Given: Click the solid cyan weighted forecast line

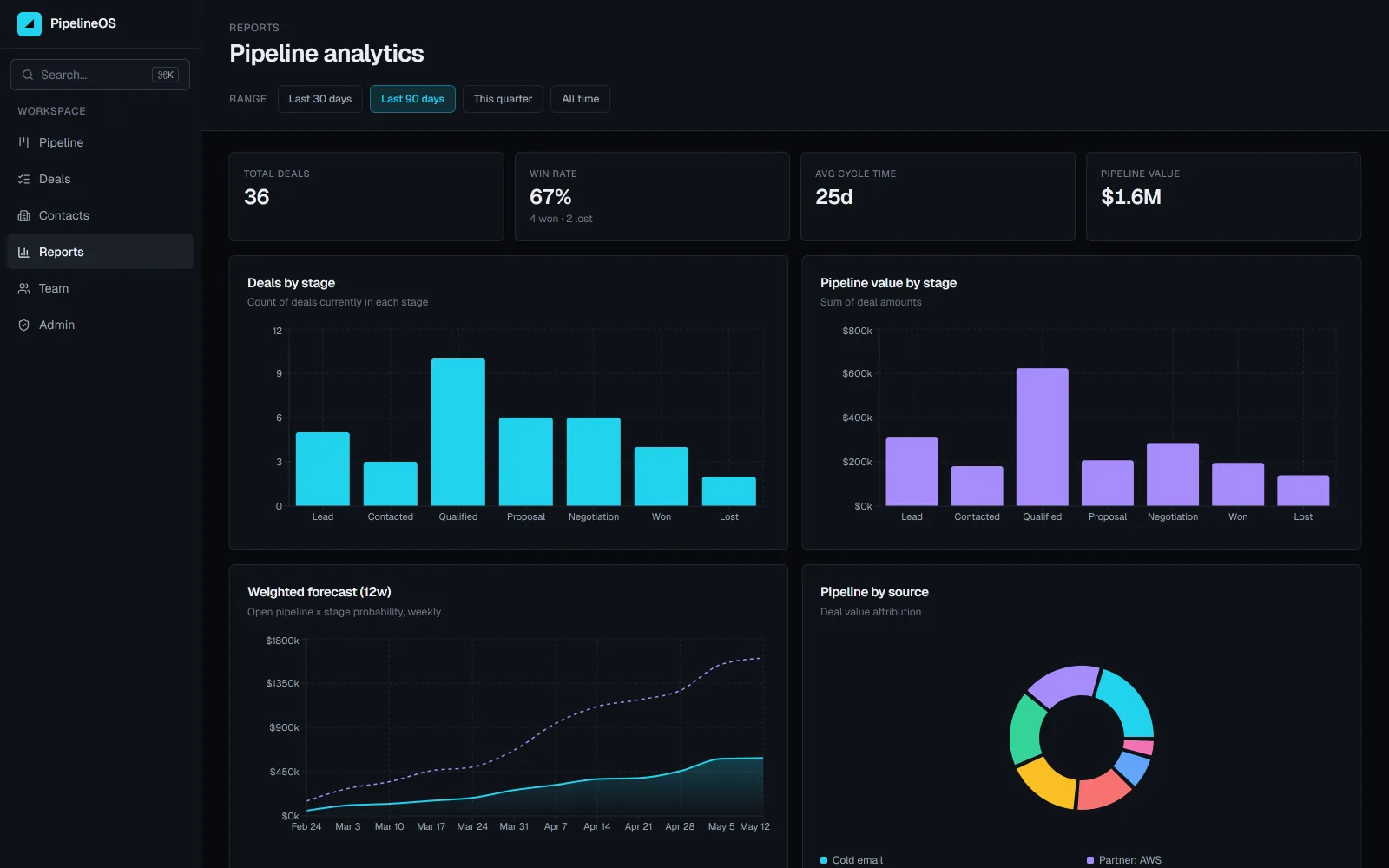Looking at the screenshot, I should pyautogui.click(x=556, y=785).
